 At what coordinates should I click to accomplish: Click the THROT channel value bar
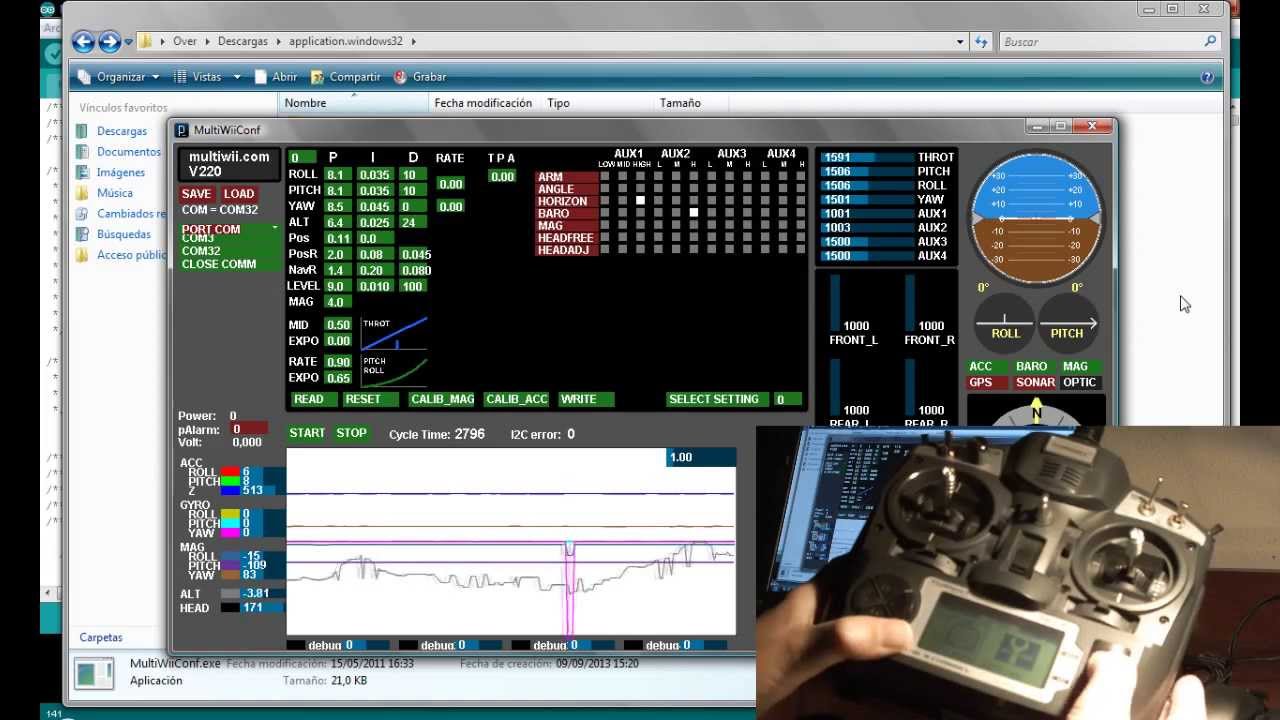(x=865, y=157)
